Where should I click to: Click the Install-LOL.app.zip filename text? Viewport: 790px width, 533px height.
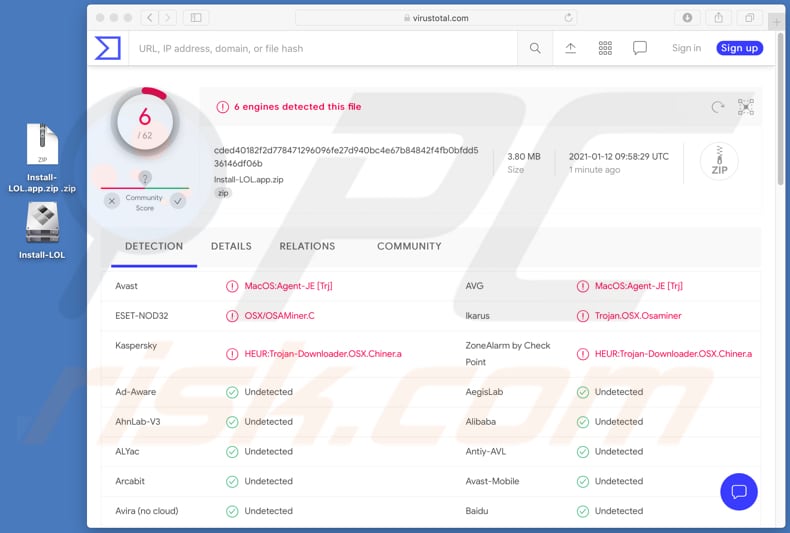coord(248,179)
